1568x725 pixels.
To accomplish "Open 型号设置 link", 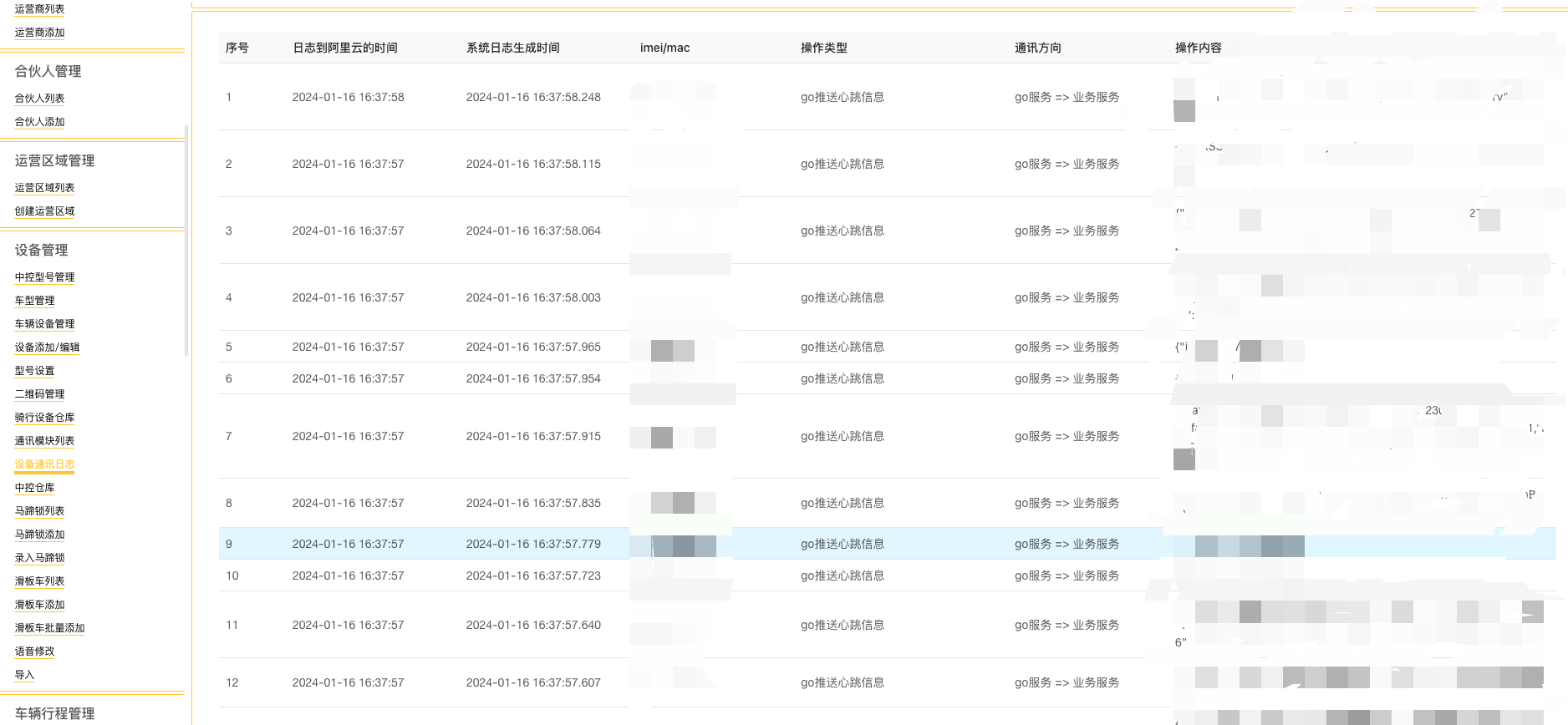I will pyautogui.click(x=34, y=371).
